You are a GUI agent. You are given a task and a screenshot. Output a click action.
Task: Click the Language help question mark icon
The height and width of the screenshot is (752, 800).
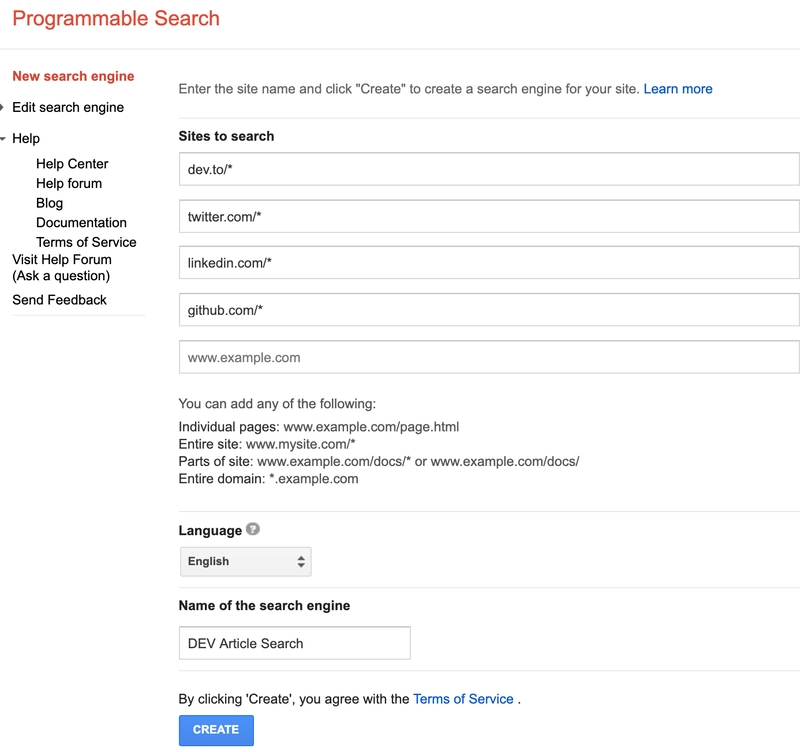253,530
